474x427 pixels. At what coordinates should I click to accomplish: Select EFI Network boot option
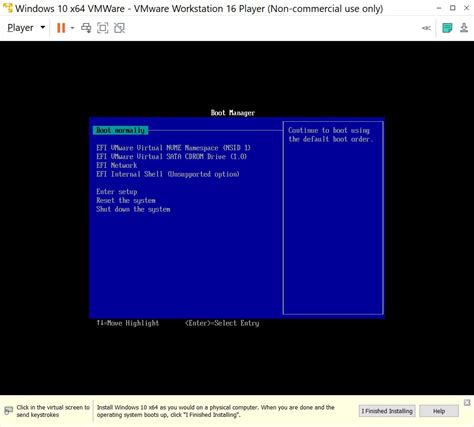click(117, 165)
